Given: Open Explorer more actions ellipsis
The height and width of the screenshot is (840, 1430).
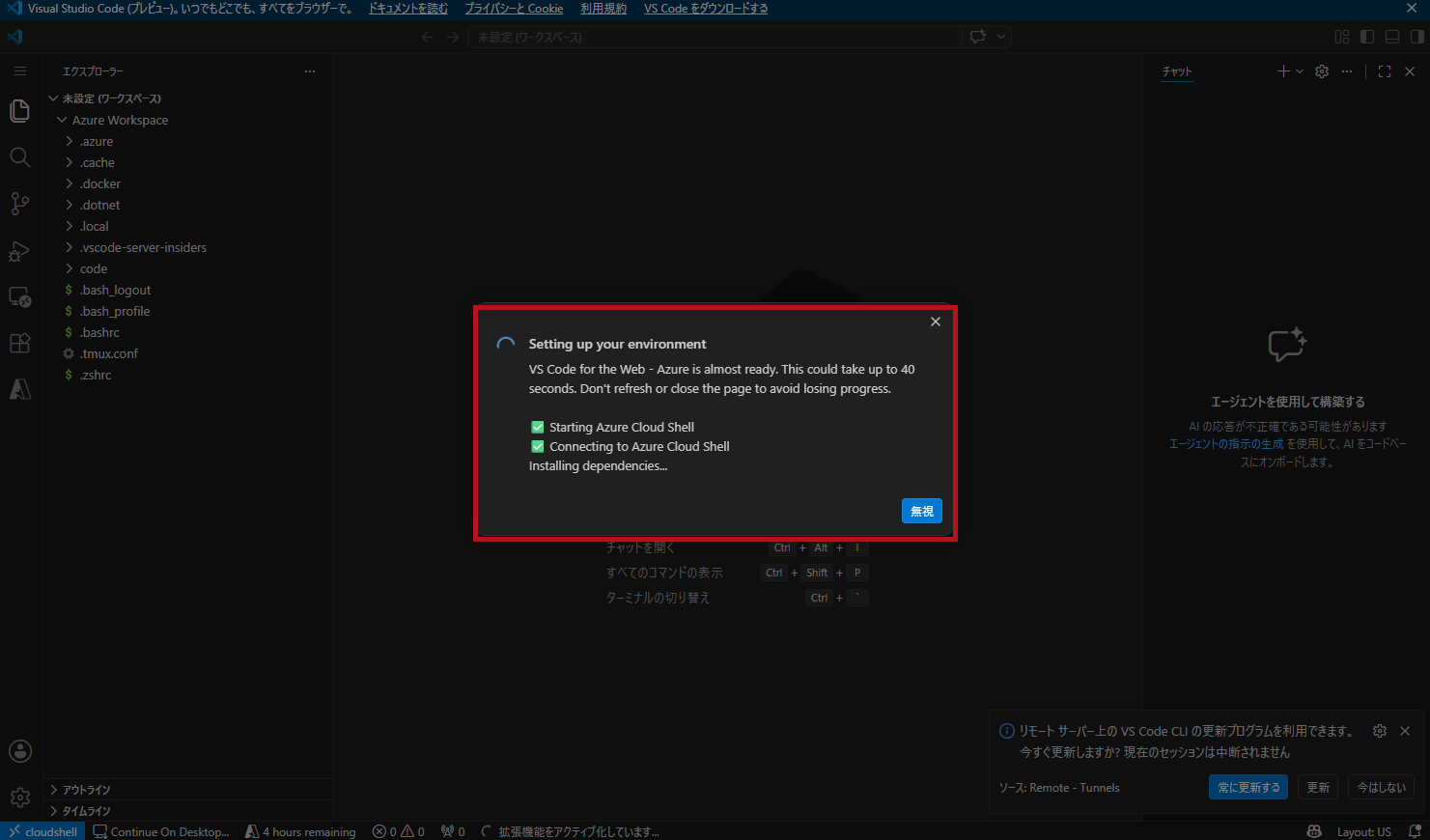Looking at the screenshot, I should [309, 71].
